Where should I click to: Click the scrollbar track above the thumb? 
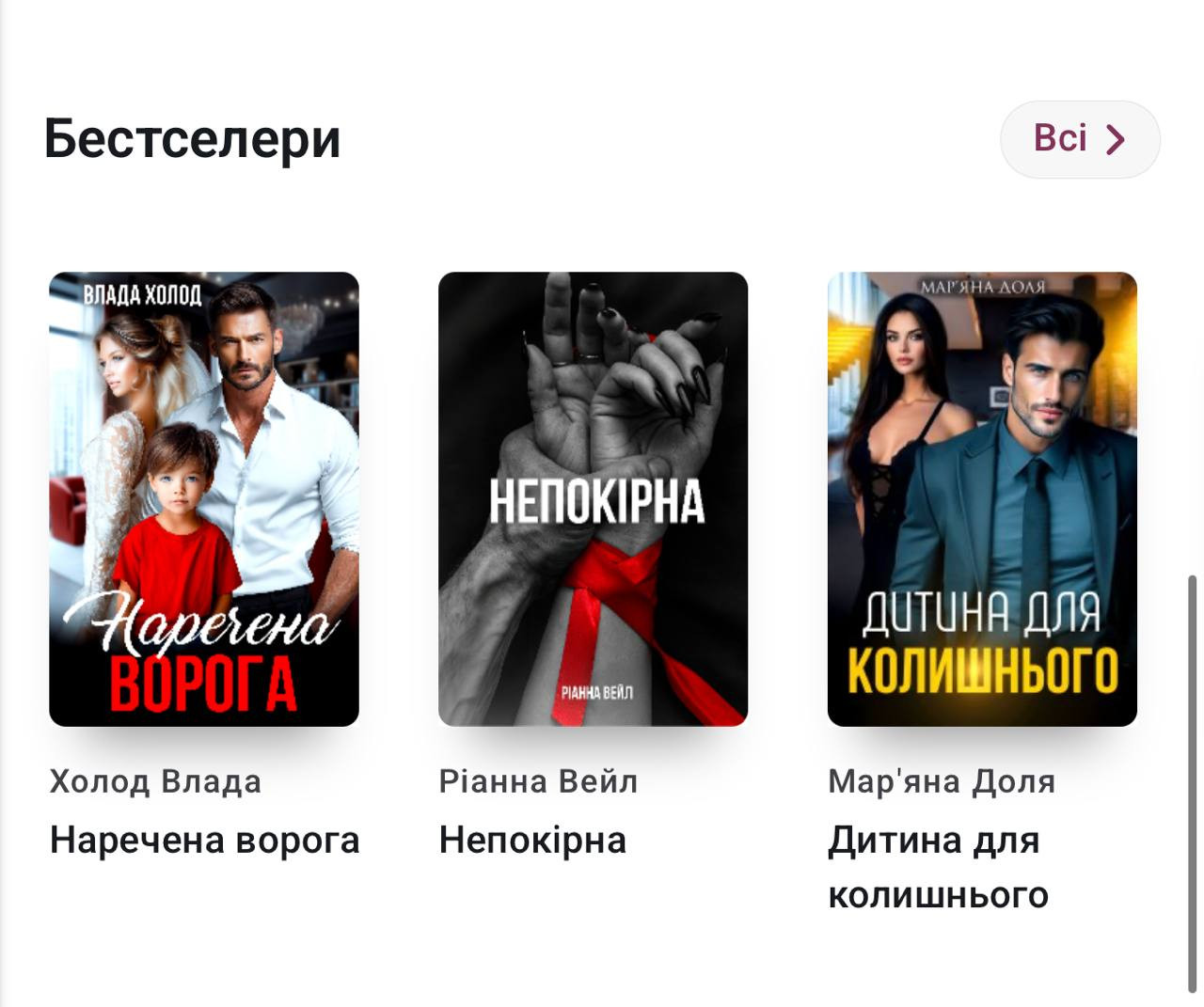(1194, 282)
